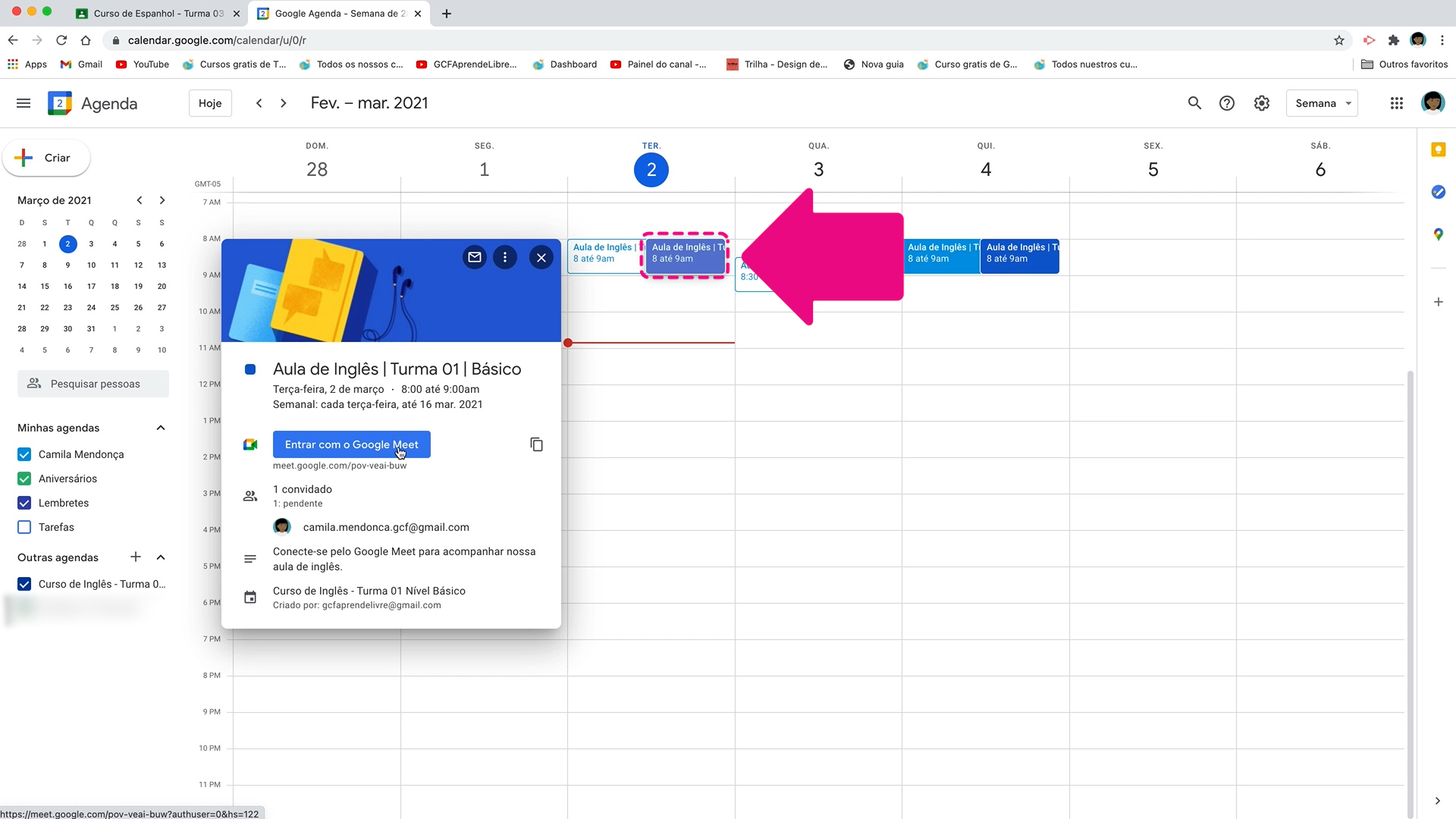Screen dimensions: 1456x819
Task: Reload the browser page
Action: 61,40
